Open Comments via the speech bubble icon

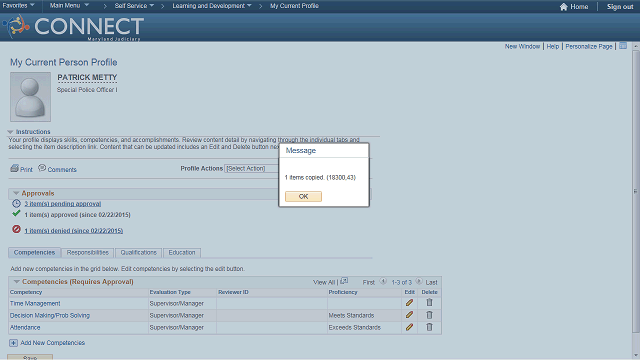(x=42, y=168)
